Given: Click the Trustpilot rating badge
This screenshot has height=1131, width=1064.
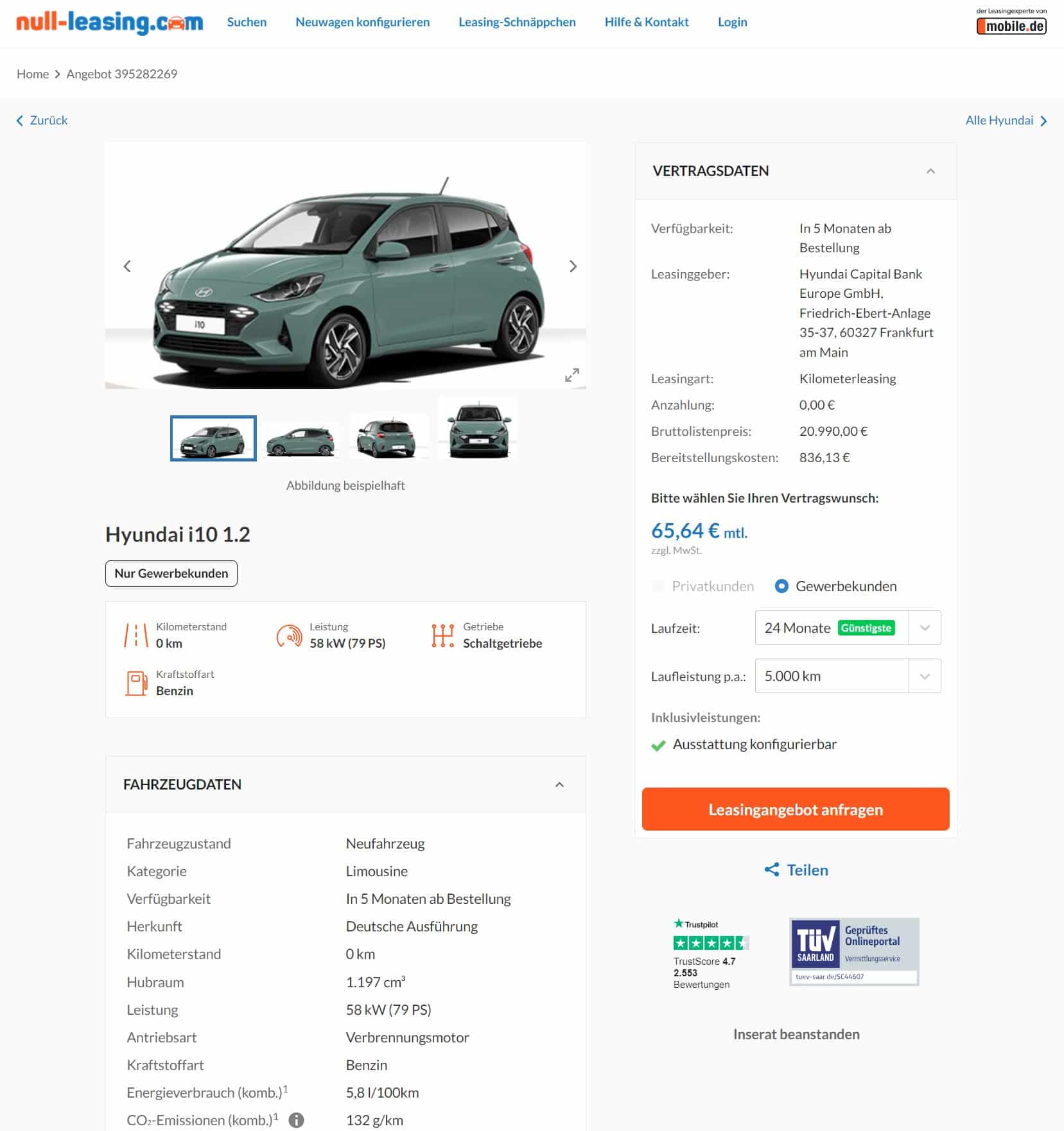Looking at the screenshot, I should point(710,954).
